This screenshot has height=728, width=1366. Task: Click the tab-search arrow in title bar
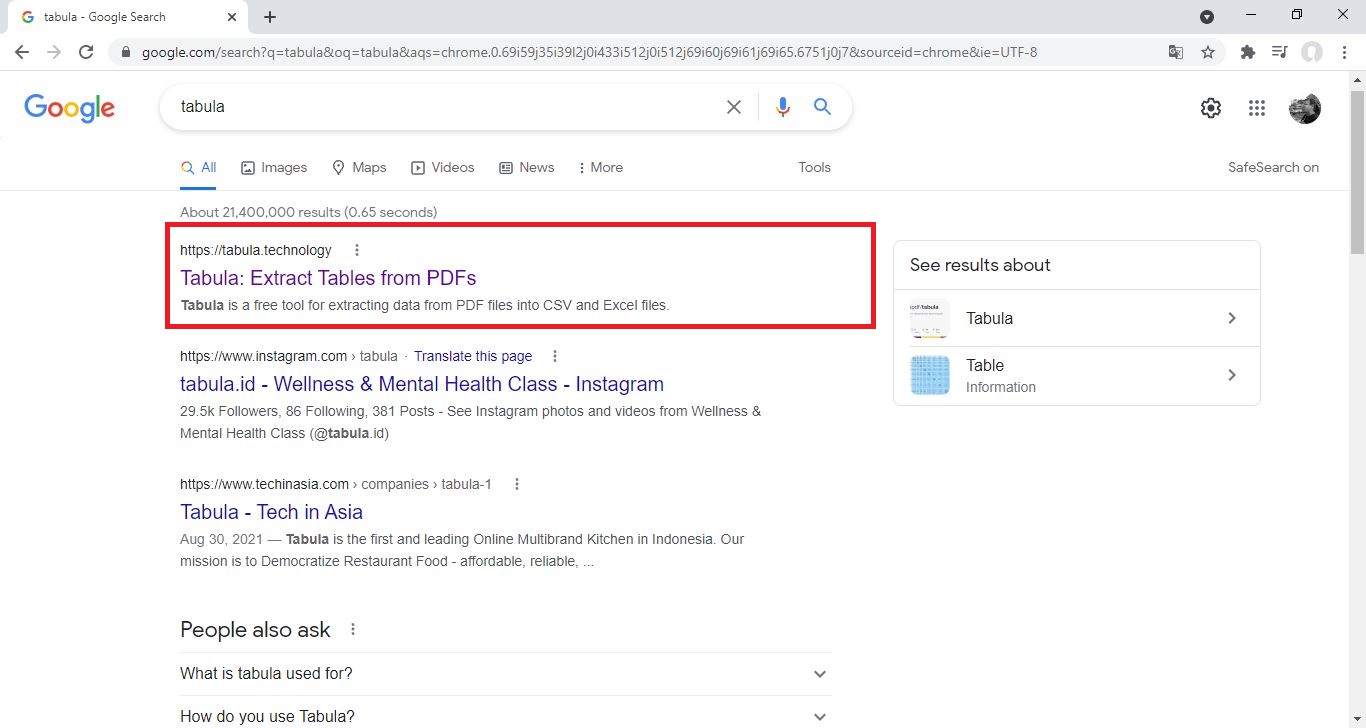point(1207,17)
